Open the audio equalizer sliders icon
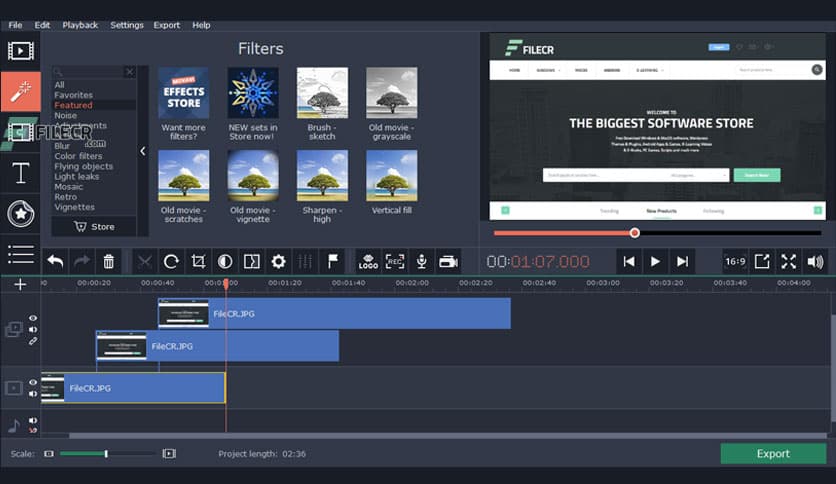Viewport: 836px width, 484px height. [x=305, y=261]
